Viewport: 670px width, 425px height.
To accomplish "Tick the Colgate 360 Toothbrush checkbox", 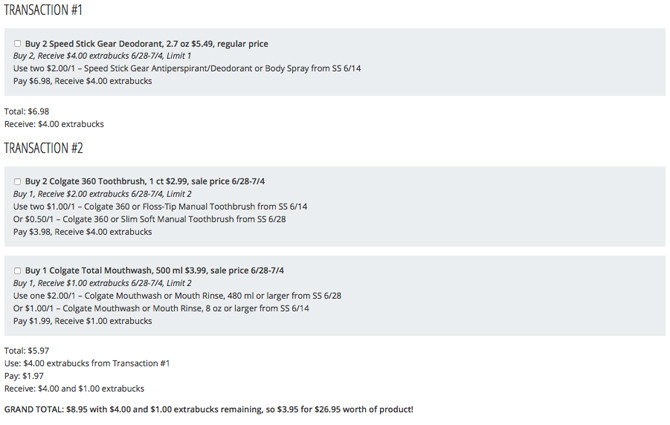I will point(18,182).
